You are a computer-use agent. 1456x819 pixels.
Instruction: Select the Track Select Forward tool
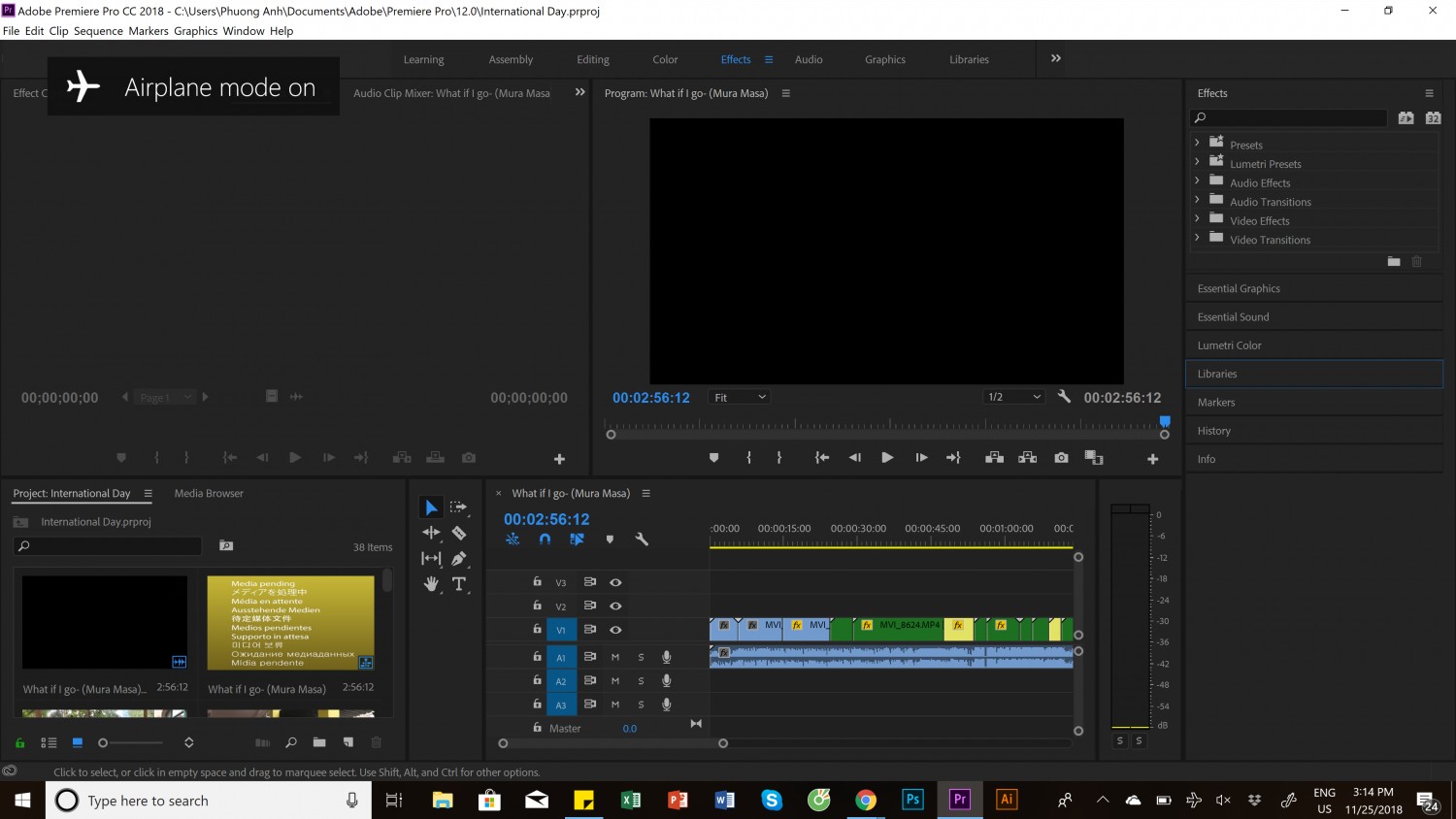(459, 508)
